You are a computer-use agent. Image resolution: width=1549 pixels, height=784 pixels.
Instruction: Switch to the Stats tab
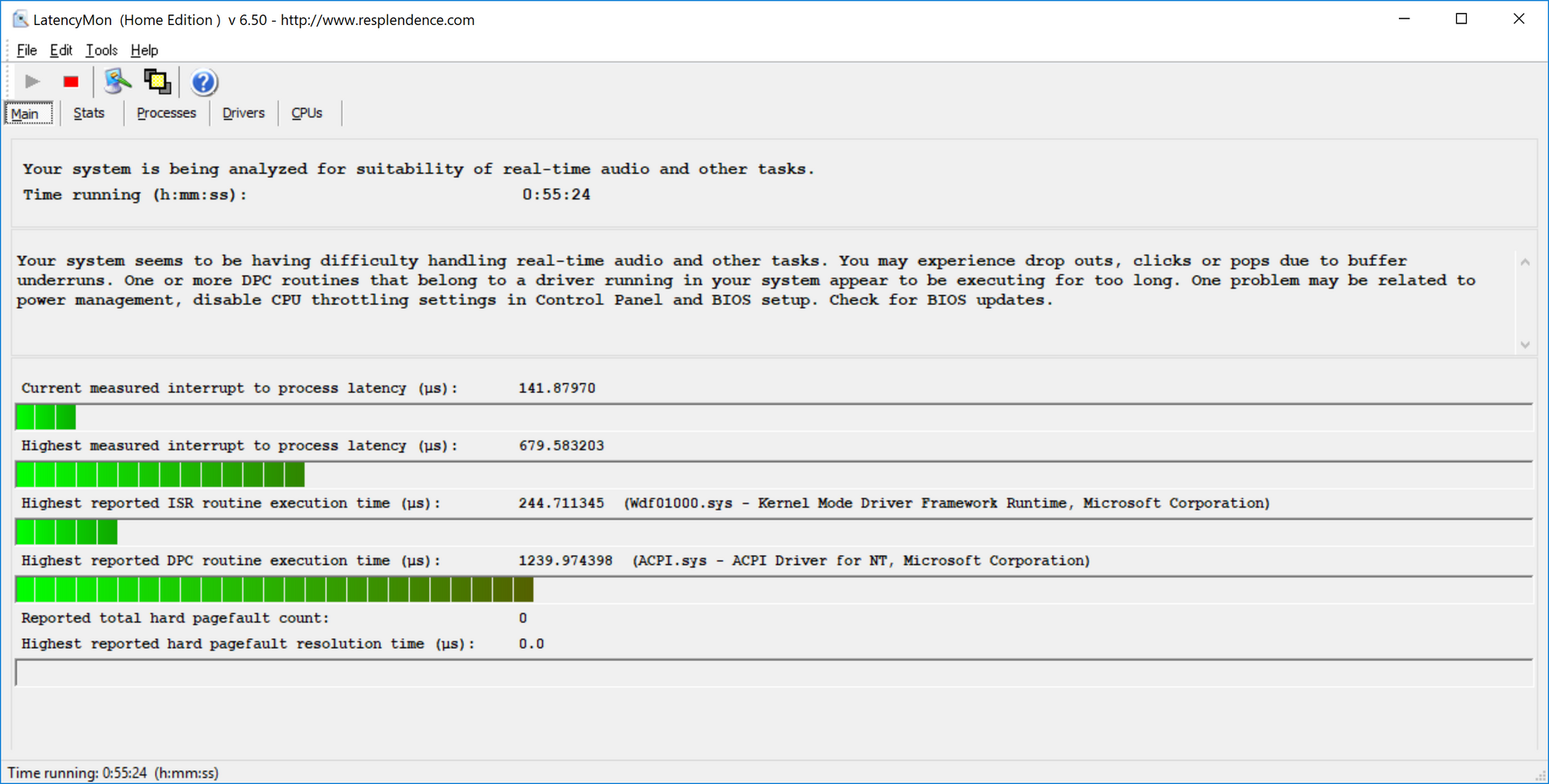(89, 113)
